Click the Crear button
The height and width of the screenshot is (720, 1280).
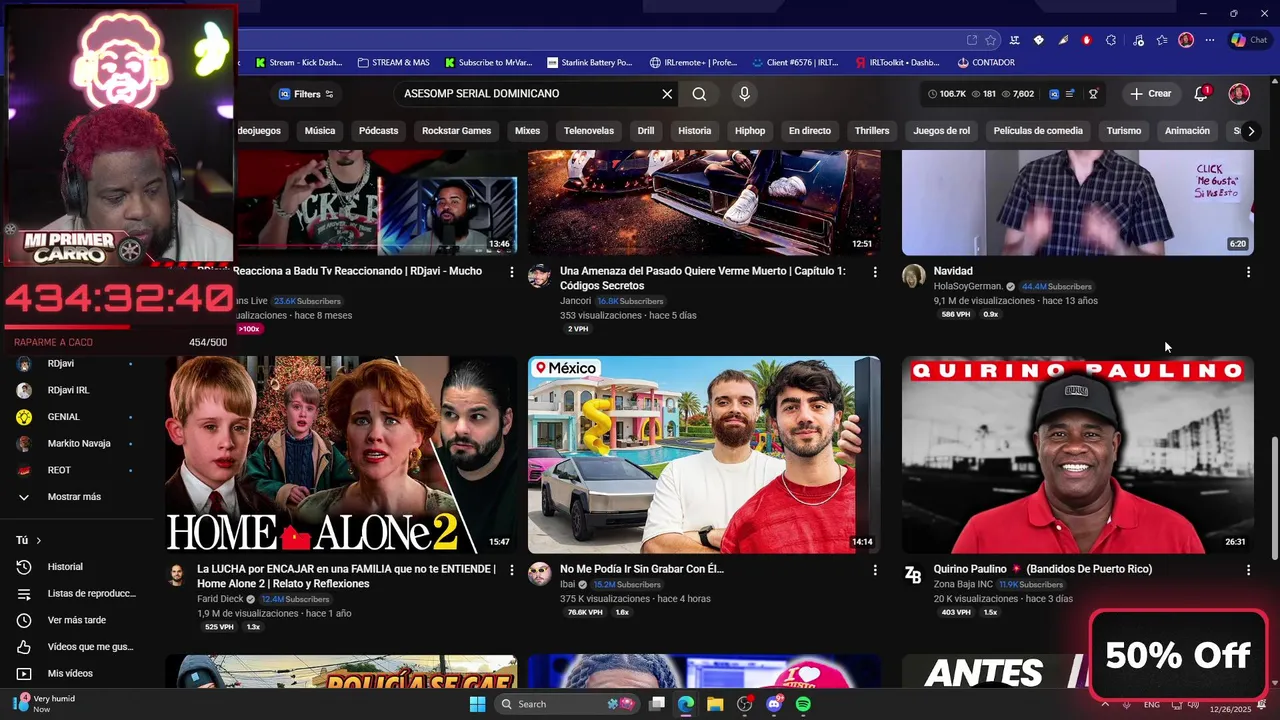coord(1150,94)
